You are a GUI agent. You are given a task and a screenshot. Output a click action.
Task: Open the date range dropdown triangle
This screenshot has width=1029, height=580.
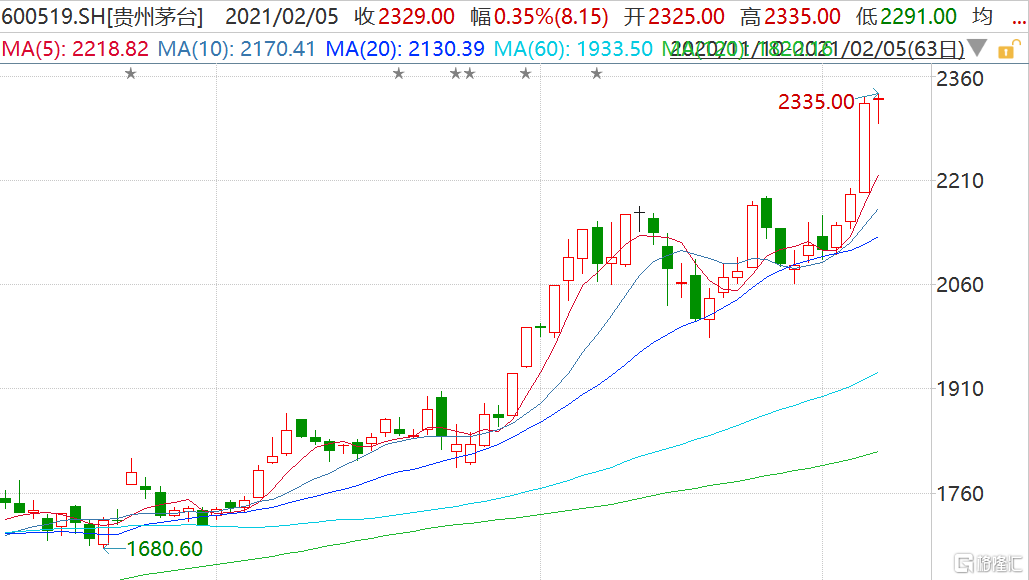tap(977, 48)
